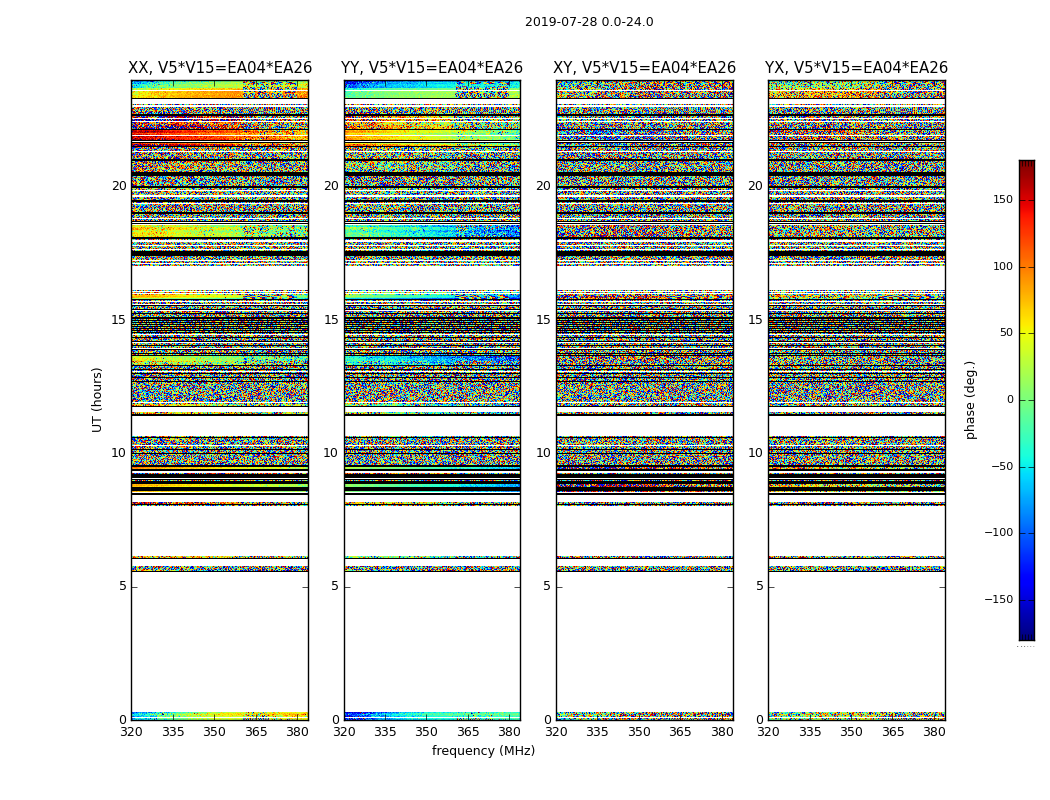Viewport: 1050px width, 800px height.
Task: Click the 150 tick on the colorbar
Action: click(1002, 199)
